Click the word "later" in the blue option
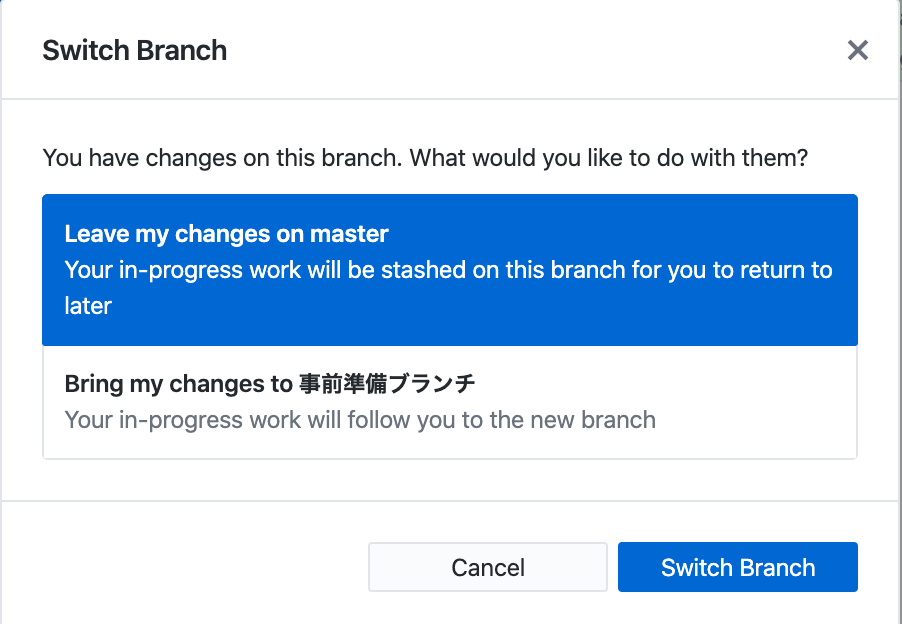902x624 pixels. click(x=88, y=306)
